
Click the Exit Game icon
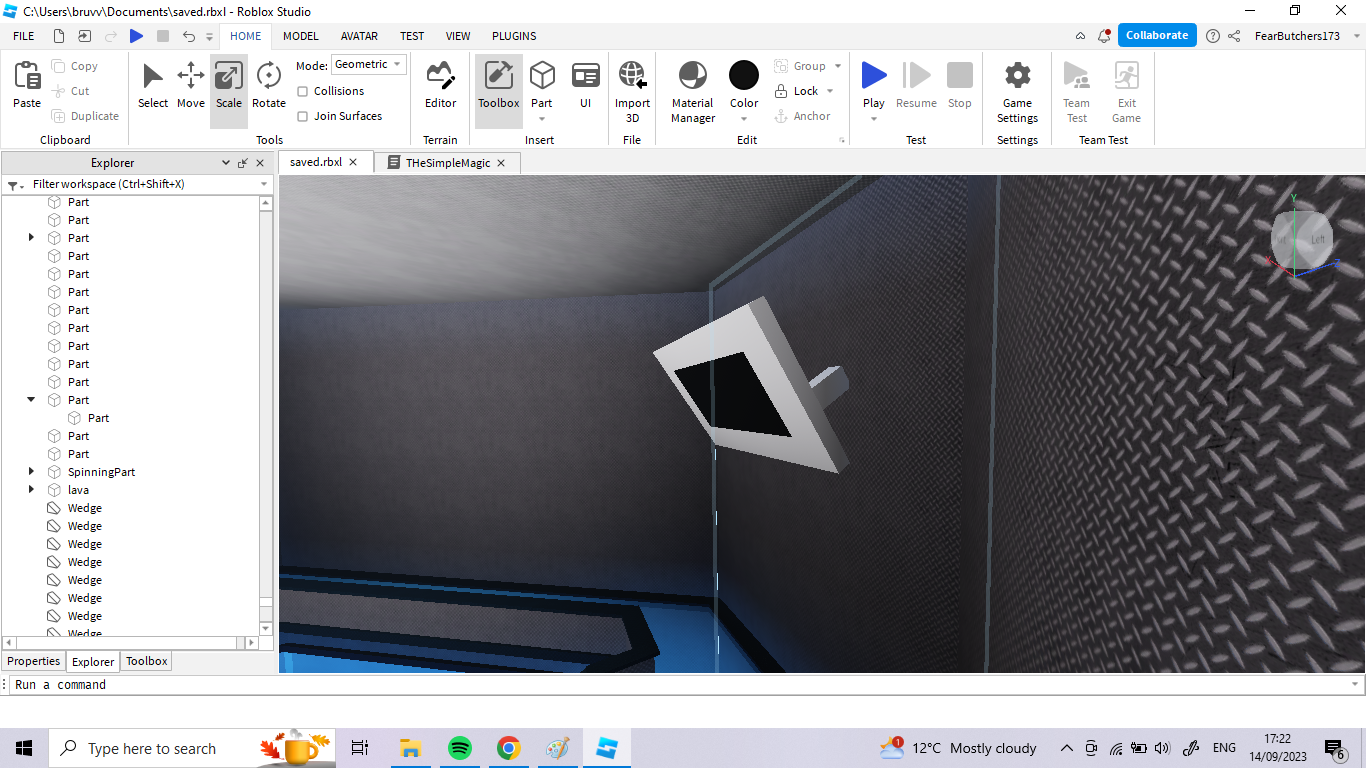[1127, 76]
